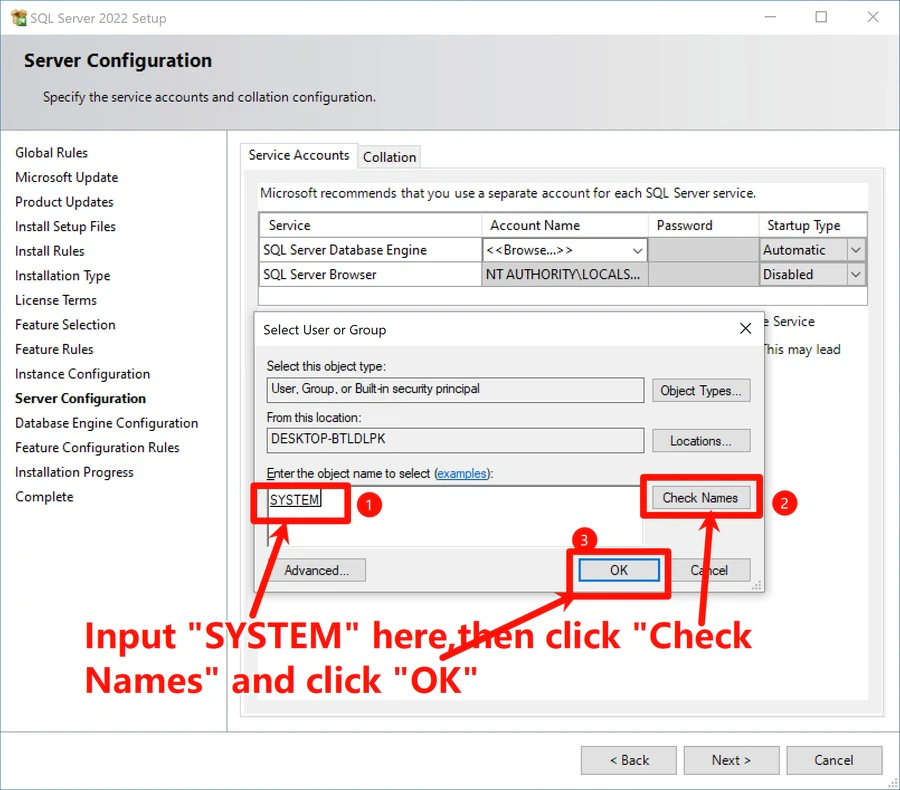Viewport: 900px width, 790px height.
Task: Go to the previous setup page with Back
Action: pos(629,760)
